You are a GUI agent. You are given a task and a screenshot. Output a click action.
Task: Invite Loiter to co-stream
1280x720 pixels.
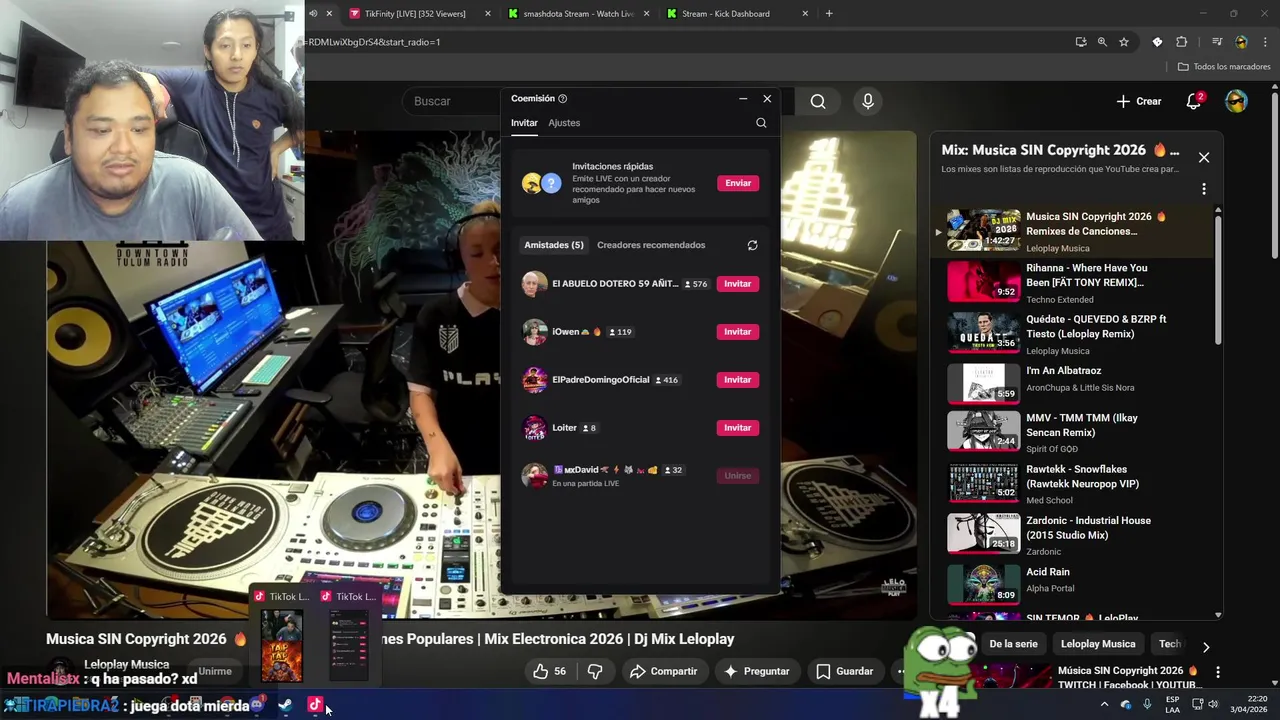pyautogui.click(x=738, y=428)
